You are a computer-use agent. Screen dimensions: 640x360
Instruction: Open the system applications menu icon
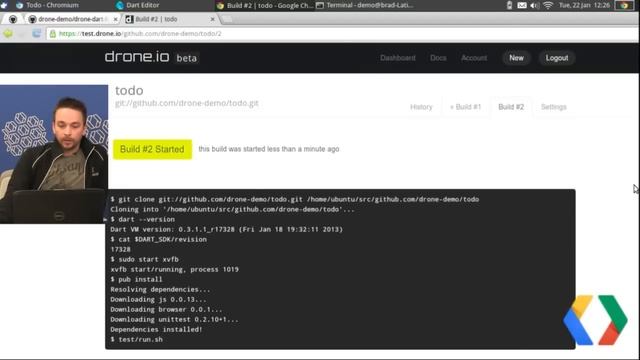tap(4, 5)
